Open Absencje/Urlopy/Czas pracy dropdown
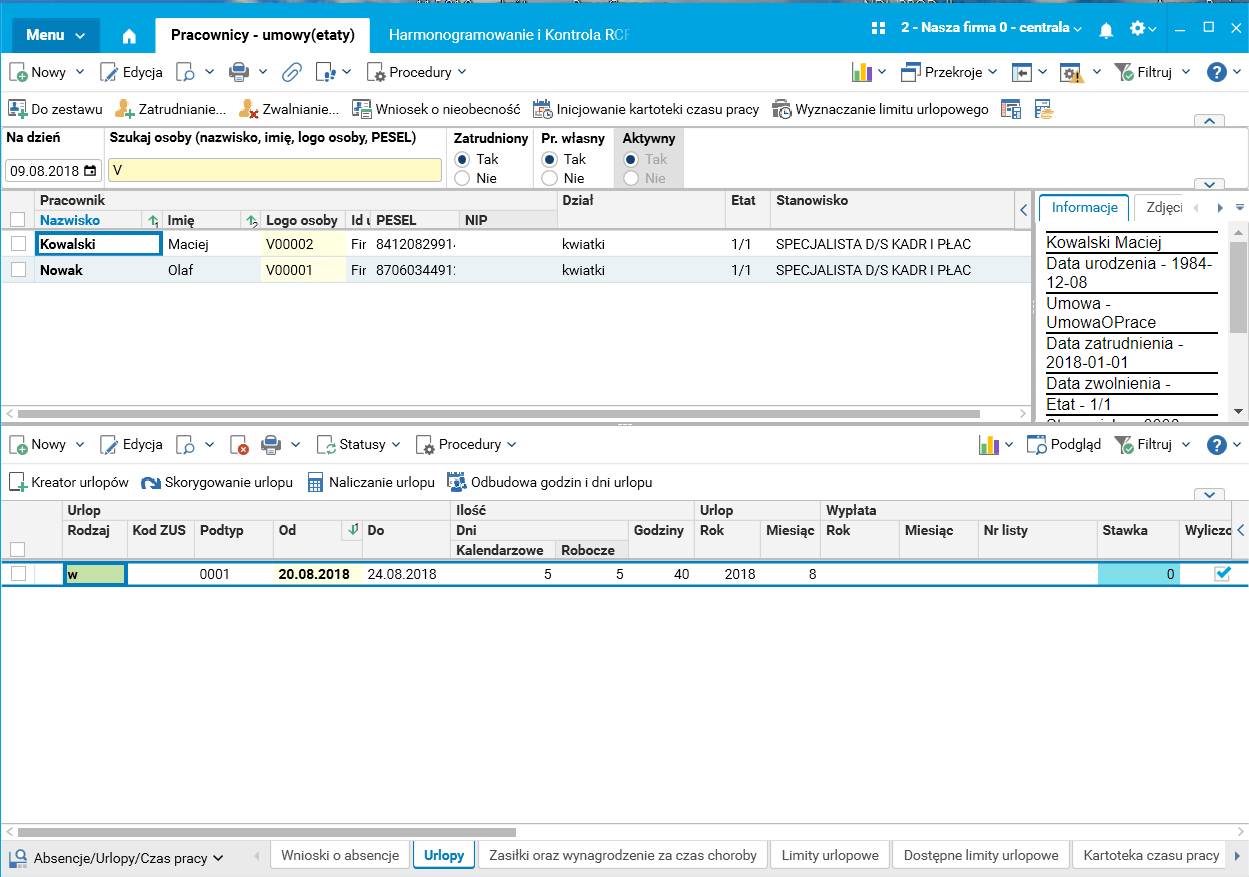The image size is (1249, 877). click(117, 858)
